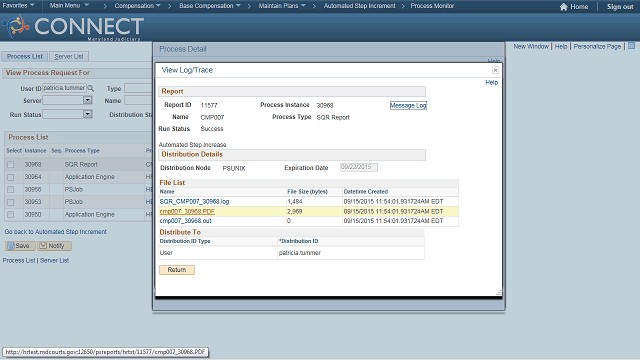Tick checkbox for instance 30950
640x360 pixels.
[11, 215]
